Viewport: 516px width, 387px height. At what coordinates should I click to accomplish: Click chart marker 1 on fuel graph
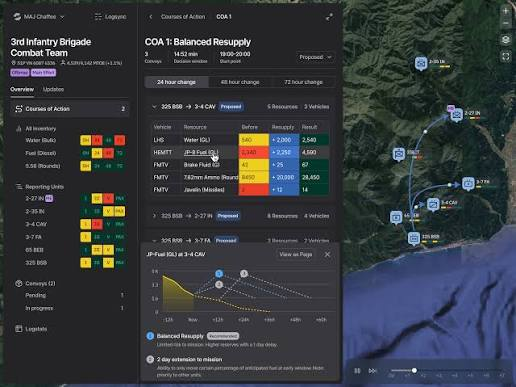point(219,274)
